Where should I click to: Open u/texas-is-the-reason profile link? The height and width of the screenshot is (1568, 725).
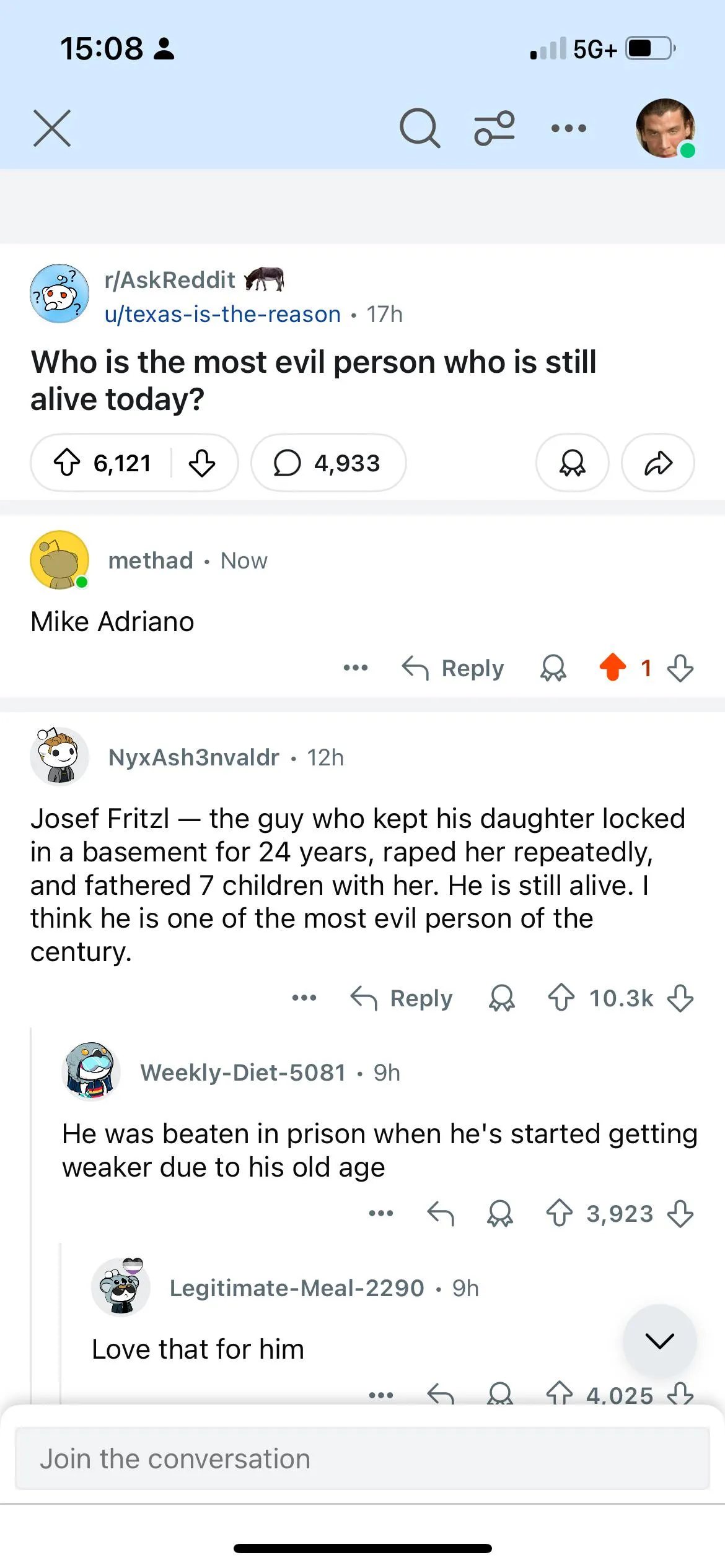coord(222,314)
